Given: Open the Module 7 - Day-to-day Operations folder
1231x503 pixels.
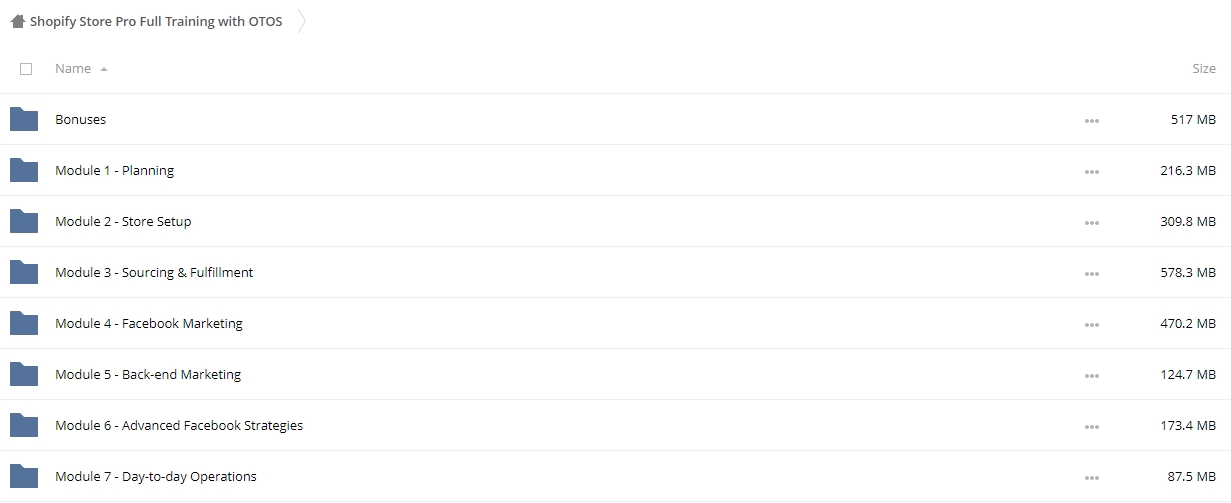Looking at the screenshot, I should [156, 476].
